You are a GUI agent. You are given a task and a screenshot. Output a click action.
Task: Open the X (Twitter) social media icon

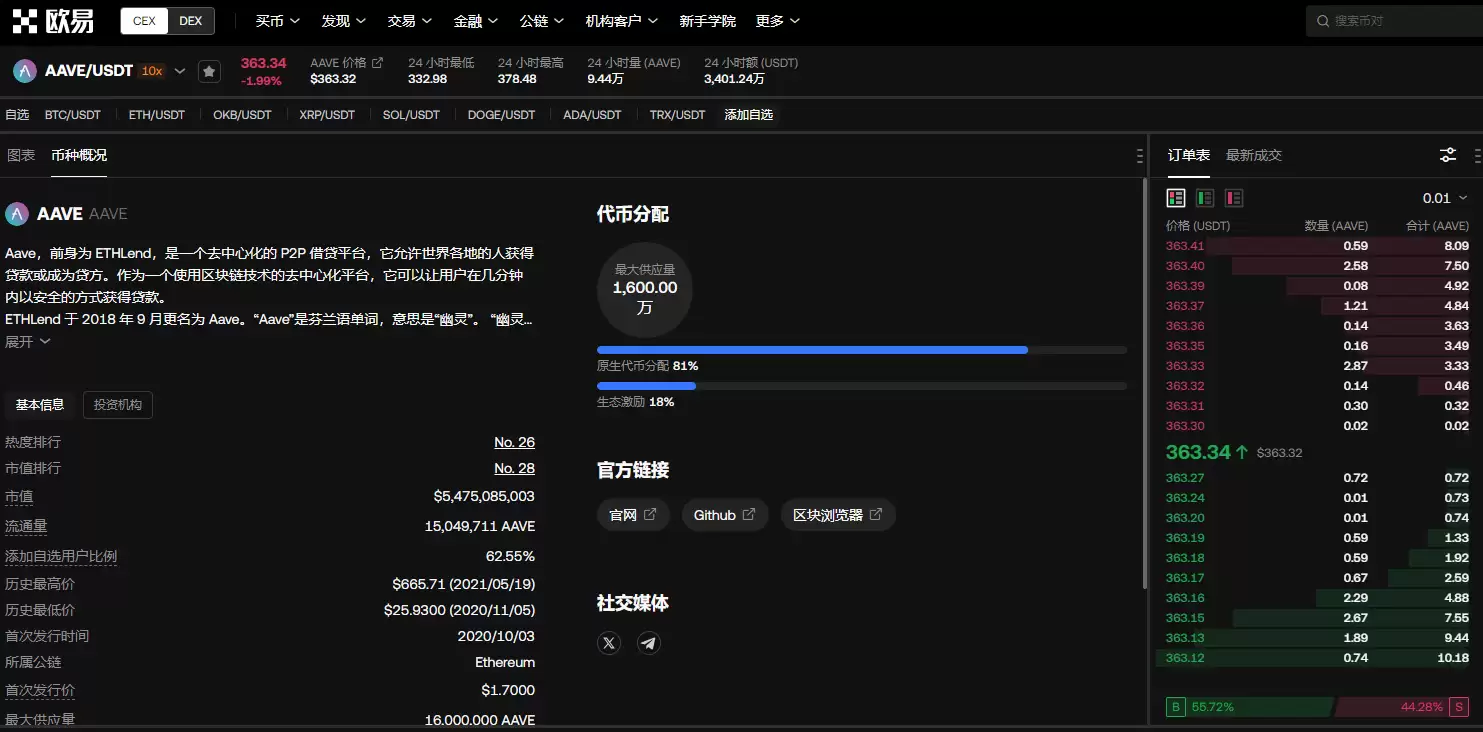pos(609,643)
